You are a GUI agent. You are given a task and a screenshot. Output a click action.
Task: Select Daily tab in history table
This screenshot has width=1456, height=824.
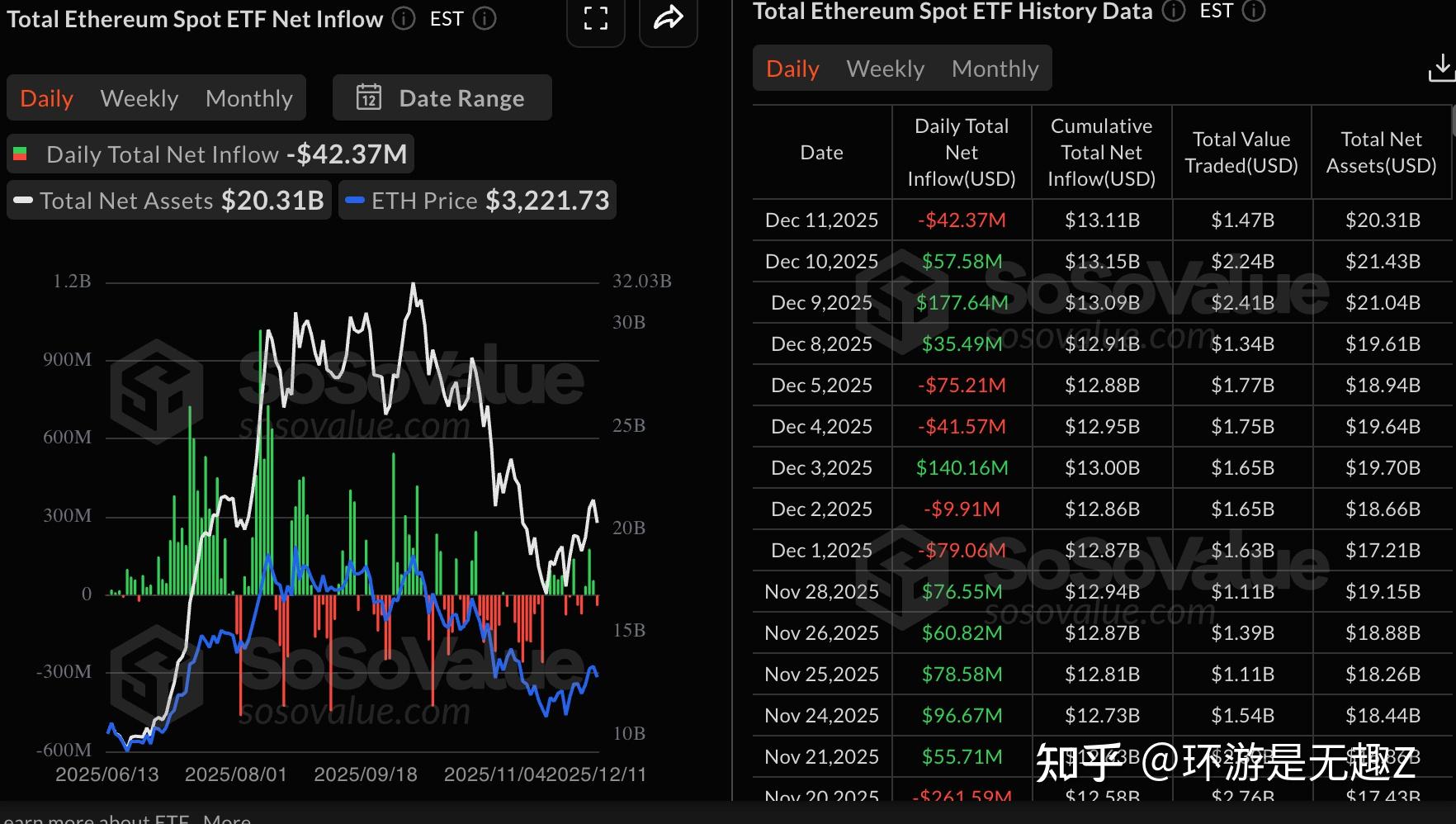(x=792, y=69)
